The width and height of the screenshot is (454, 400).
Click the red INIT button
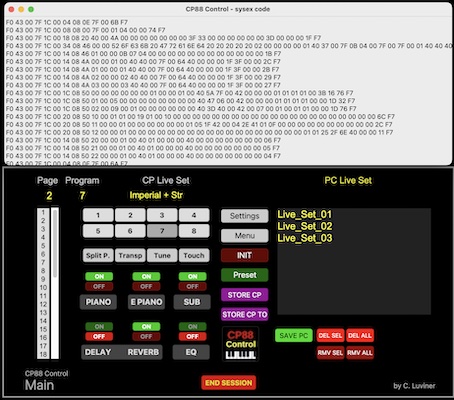(244, 255)
